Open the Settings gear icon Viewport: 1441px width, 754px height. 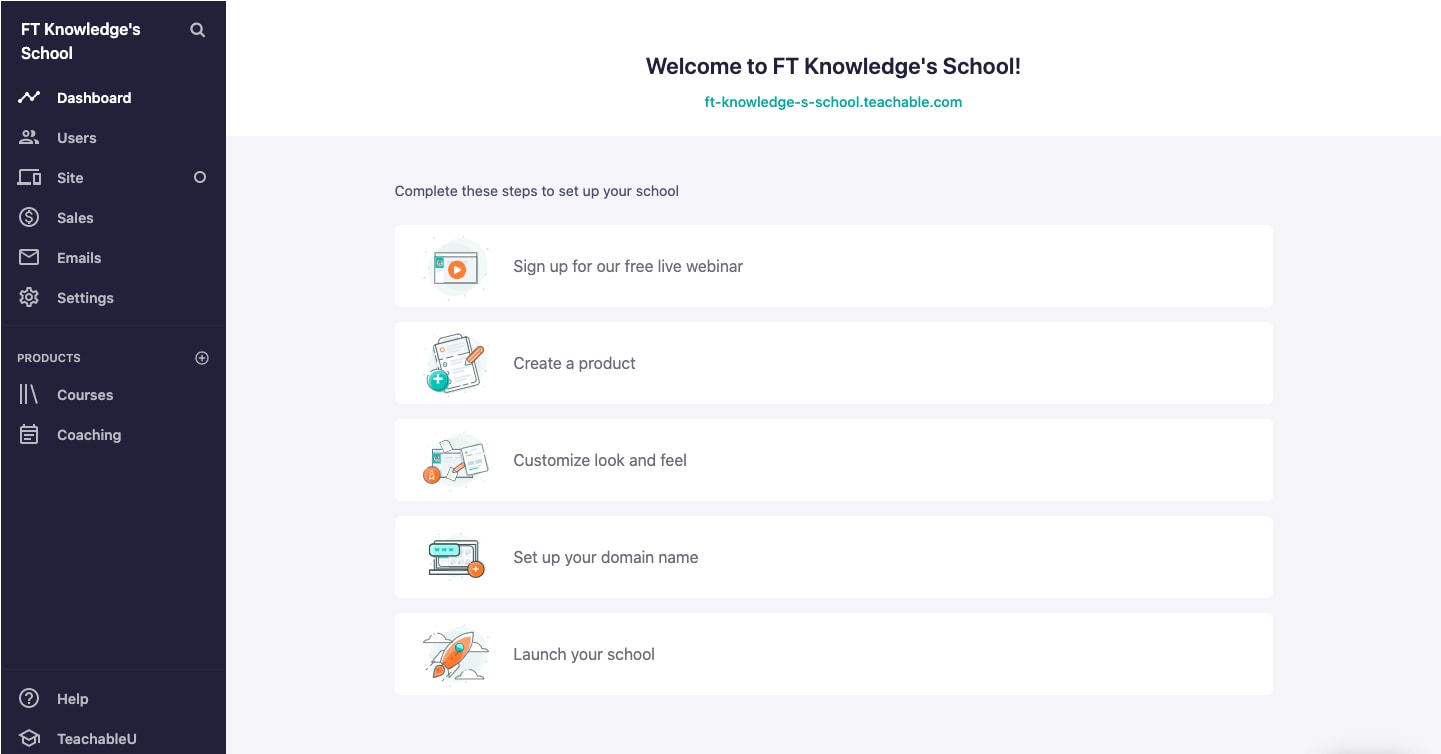pos(28,297)
